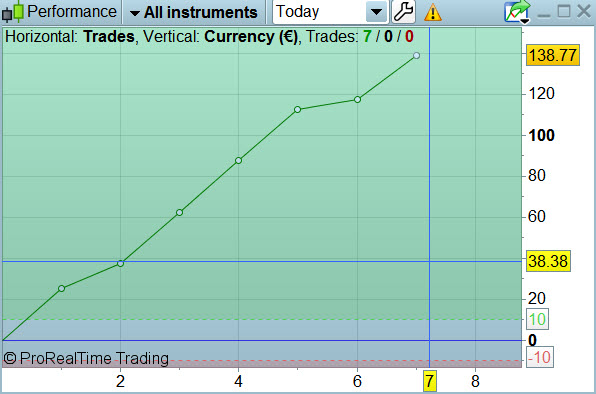Click the red -10 threshold label

tap(539, 357)
